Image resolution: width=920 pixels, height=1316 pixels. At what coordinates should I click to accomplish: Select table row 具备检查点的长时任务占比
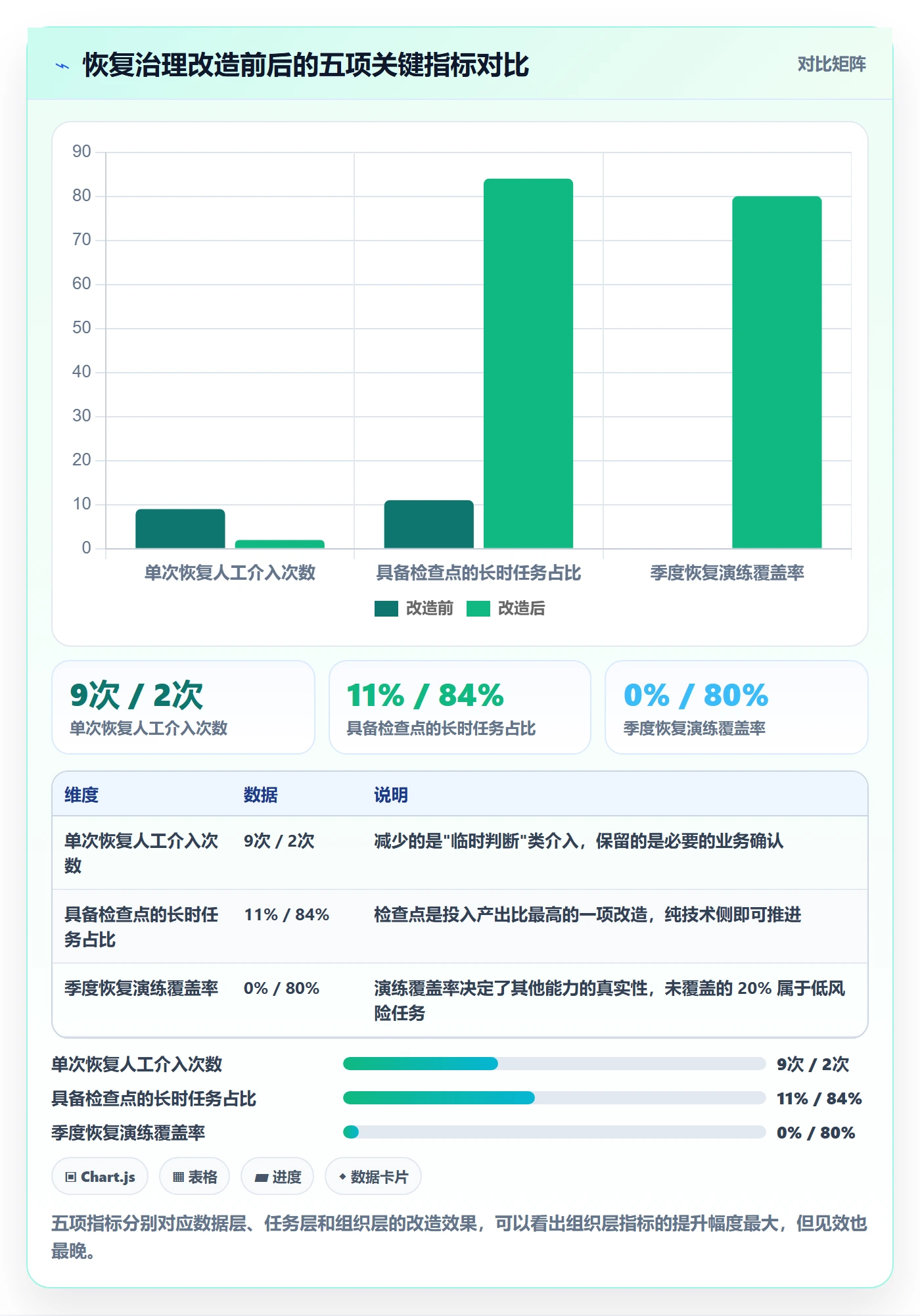[x=459, y=927]
